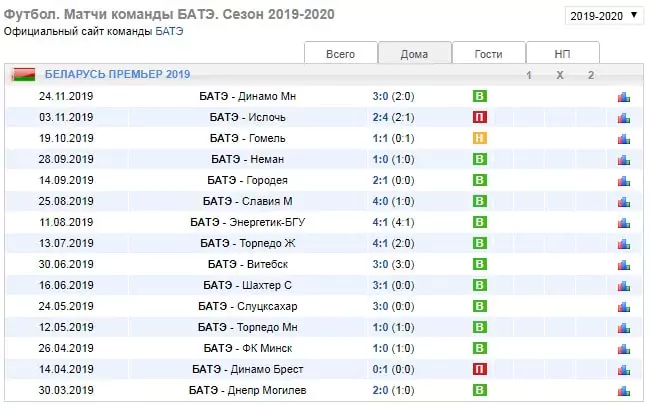Viewport: 650px width, 408px height.
Task: Click the column header X
Action: point(560,75)
